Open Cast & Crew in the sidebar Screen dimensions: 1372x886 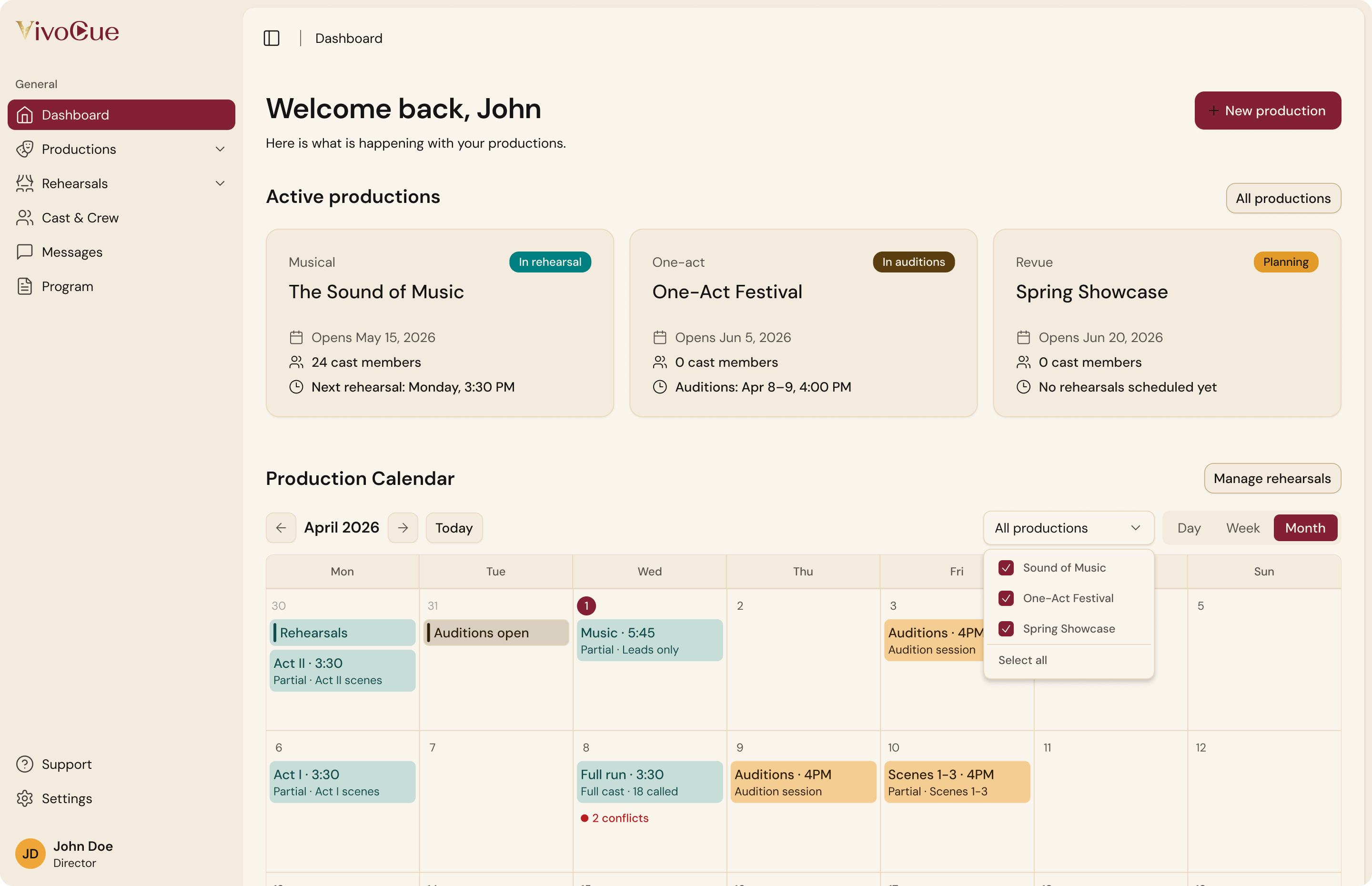[121, 218]
